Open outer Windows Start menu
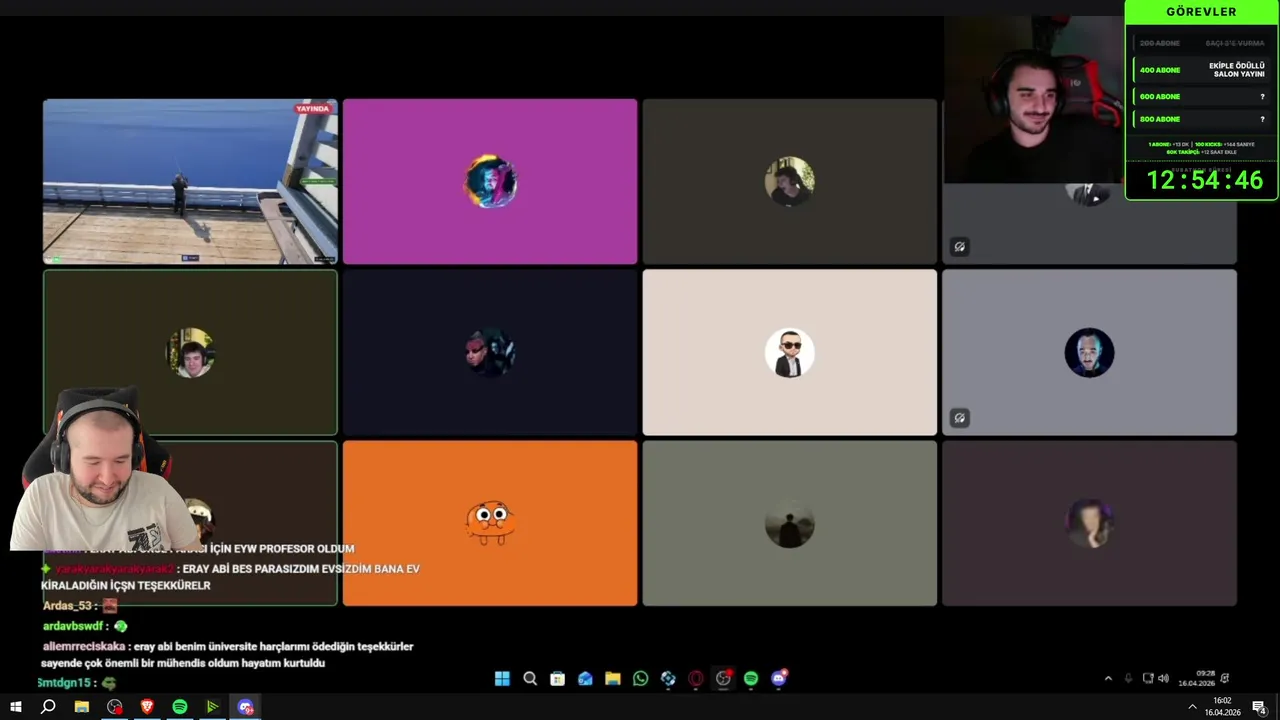Screen dimensions: 1280x720 tap(15, 707)
